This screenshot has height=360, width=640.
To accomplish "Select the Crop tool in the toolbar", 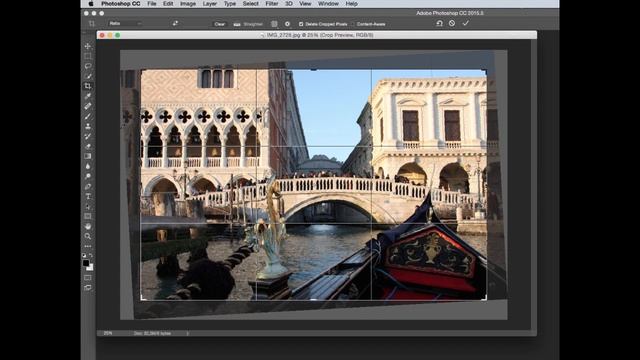I will click(88, 86).
